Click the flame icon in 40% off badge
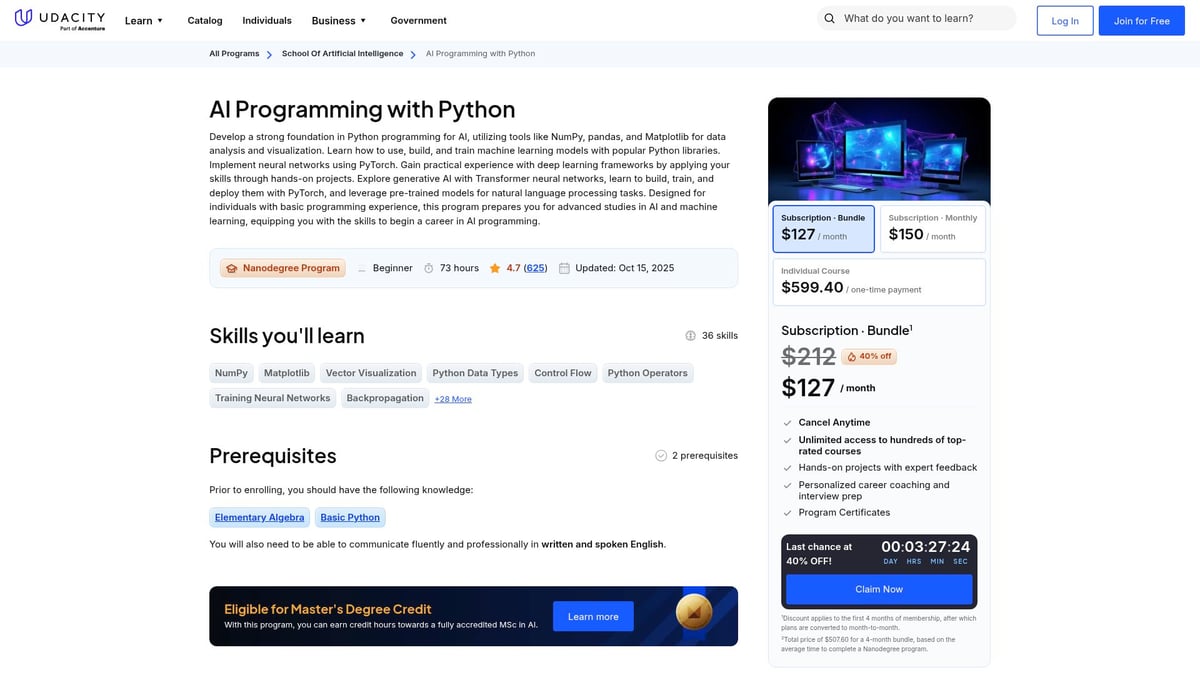The image size is (1200, 675). 851,356
